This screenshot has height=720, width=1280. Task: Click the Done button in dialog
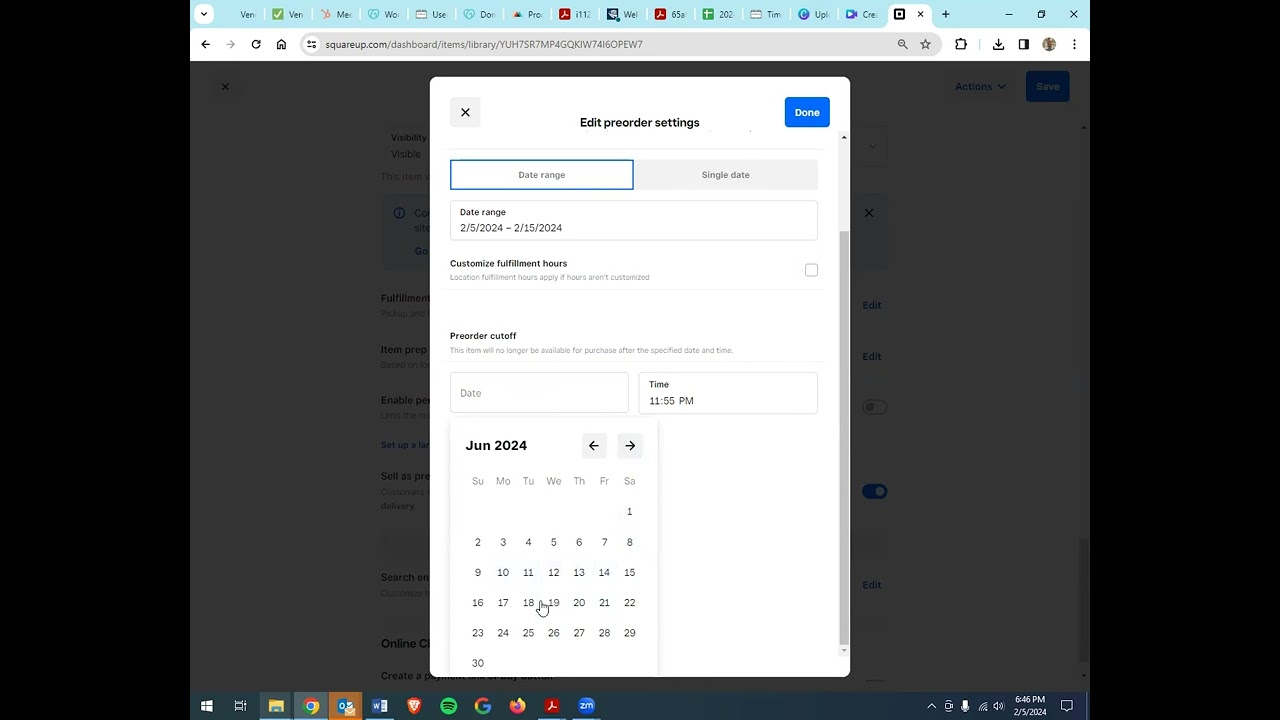pos(807,112)
